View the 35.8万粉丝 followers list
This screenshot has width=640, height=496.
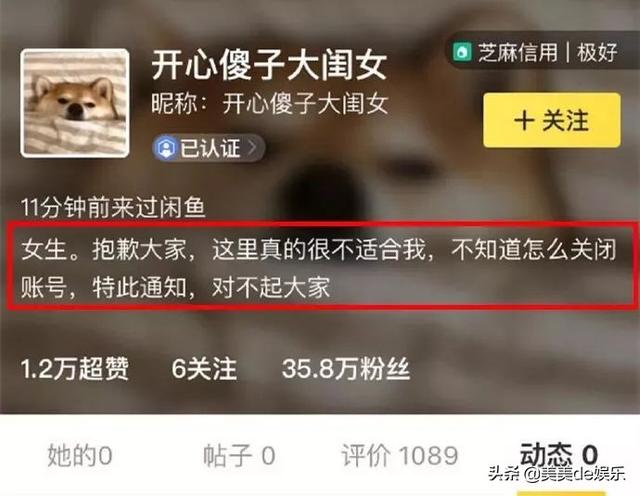point(346,369)
